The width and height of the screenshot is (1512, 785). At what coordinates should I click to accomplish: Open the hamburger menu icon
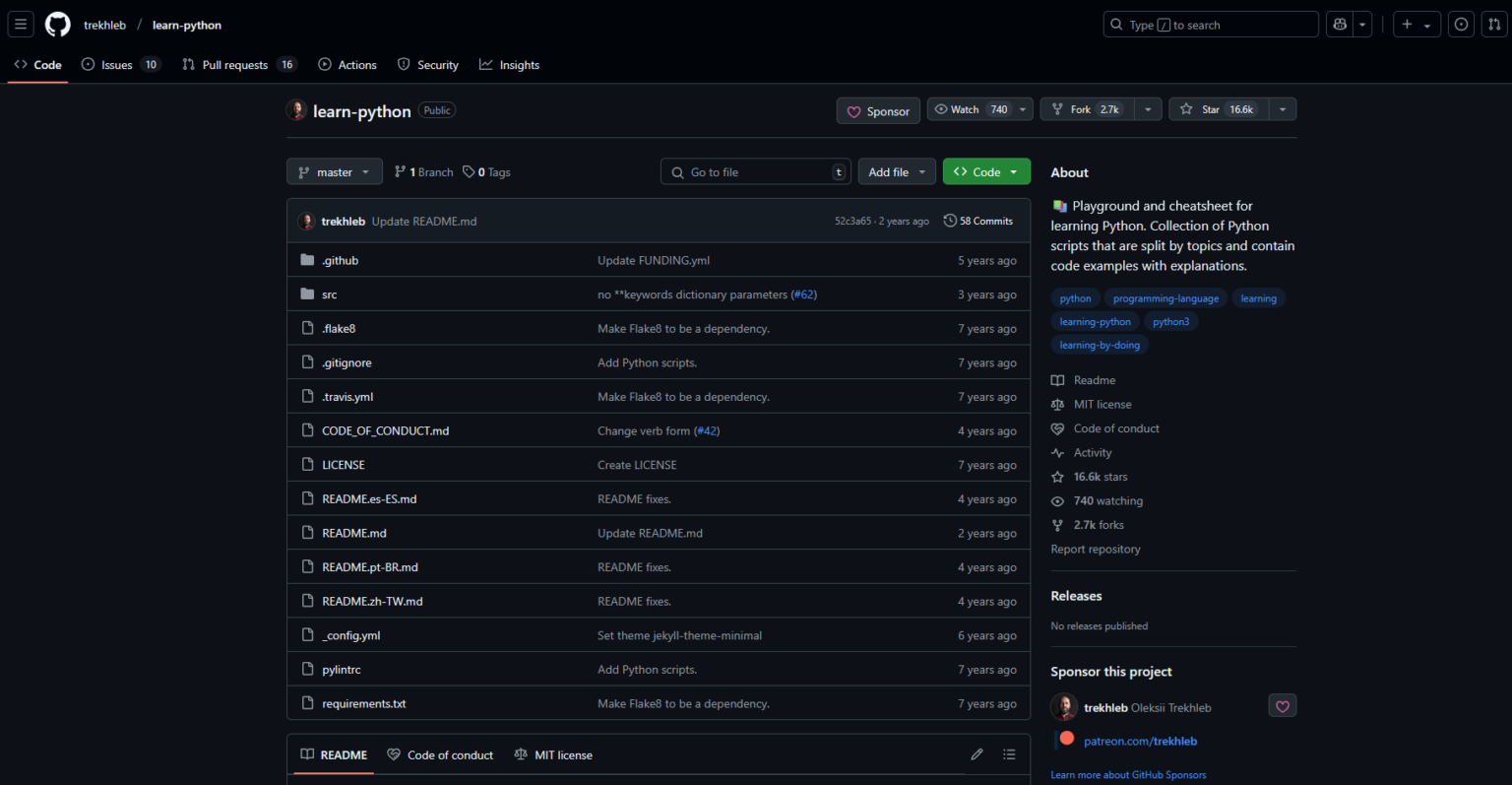click(x=21, y=24)
